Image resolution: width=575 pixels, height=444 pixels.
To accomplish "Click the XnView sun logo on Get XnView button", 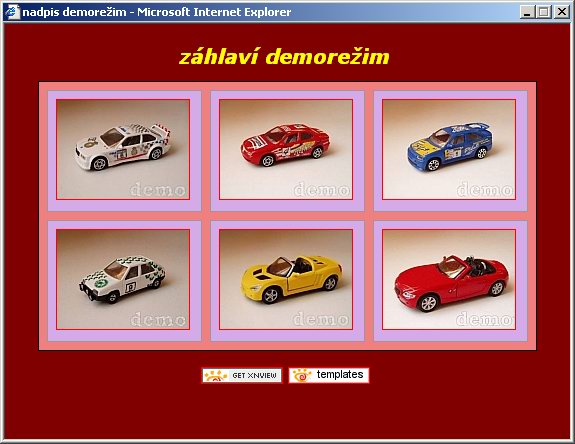I will tap(216, 375).
